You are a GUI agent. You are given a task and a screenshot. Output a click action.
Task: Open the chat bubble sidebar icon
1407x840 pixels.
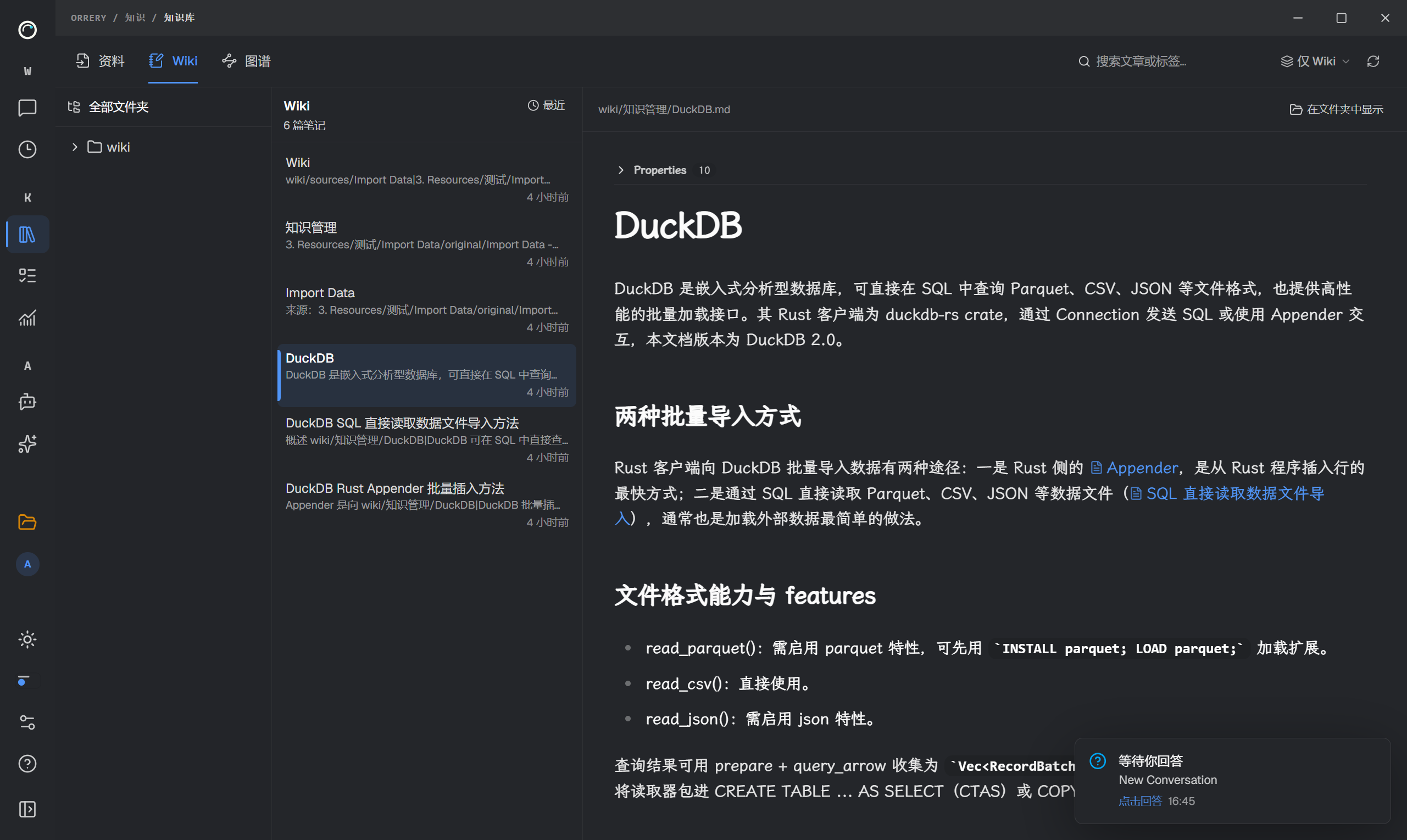[27, 108]
